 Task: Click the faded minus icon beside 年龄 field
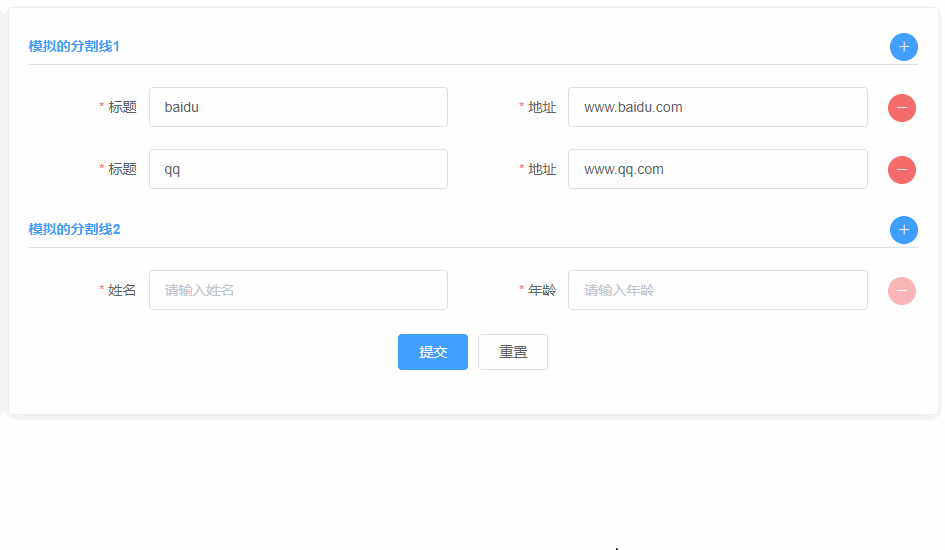click(902, 291)
